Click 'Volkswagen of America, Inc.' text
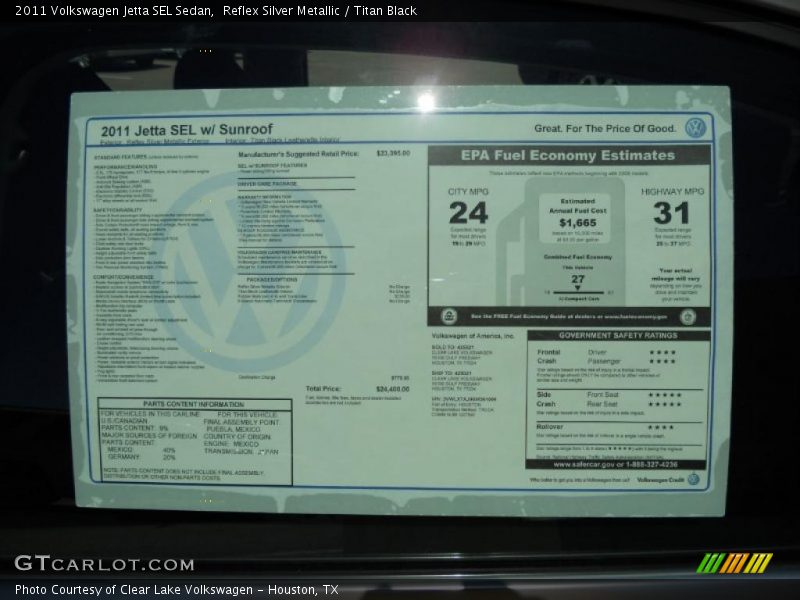Image resolution: width=800 pixels, height=600 pixels. (x=473, y=336)
